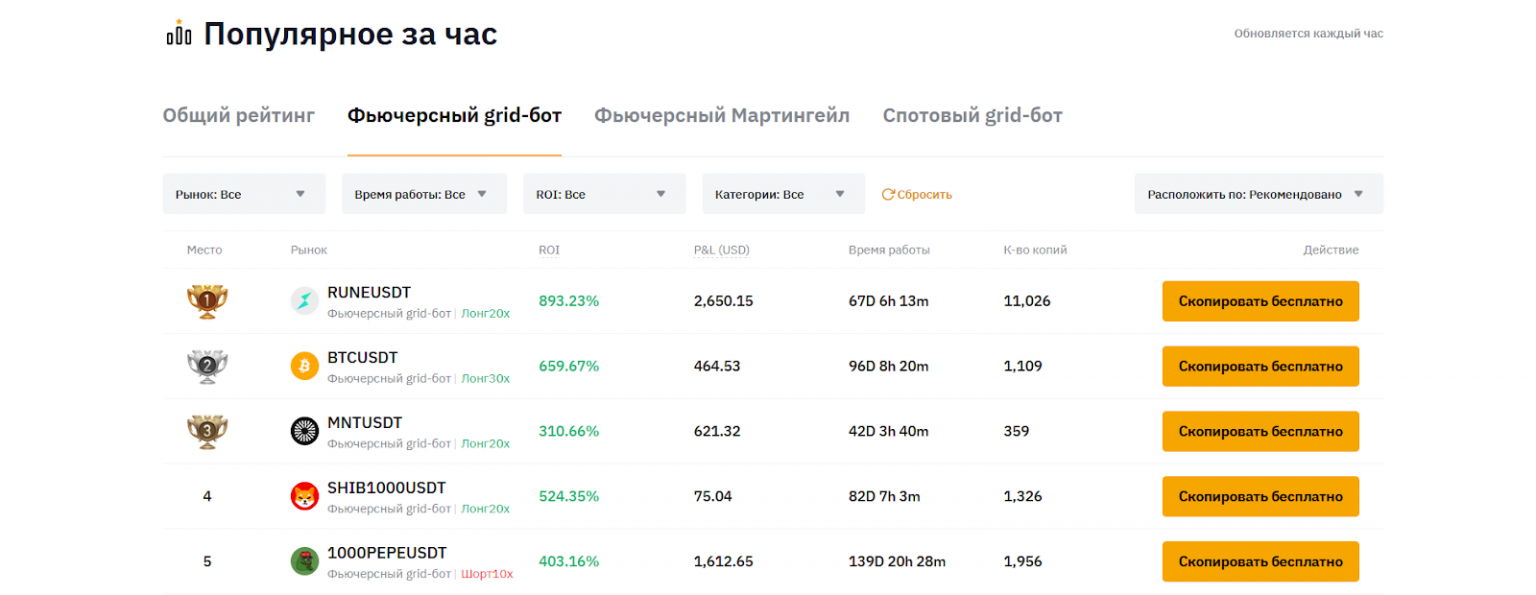Open the Расположить по sorting dropdown

pyautogui.click(x=1258, y=194)
